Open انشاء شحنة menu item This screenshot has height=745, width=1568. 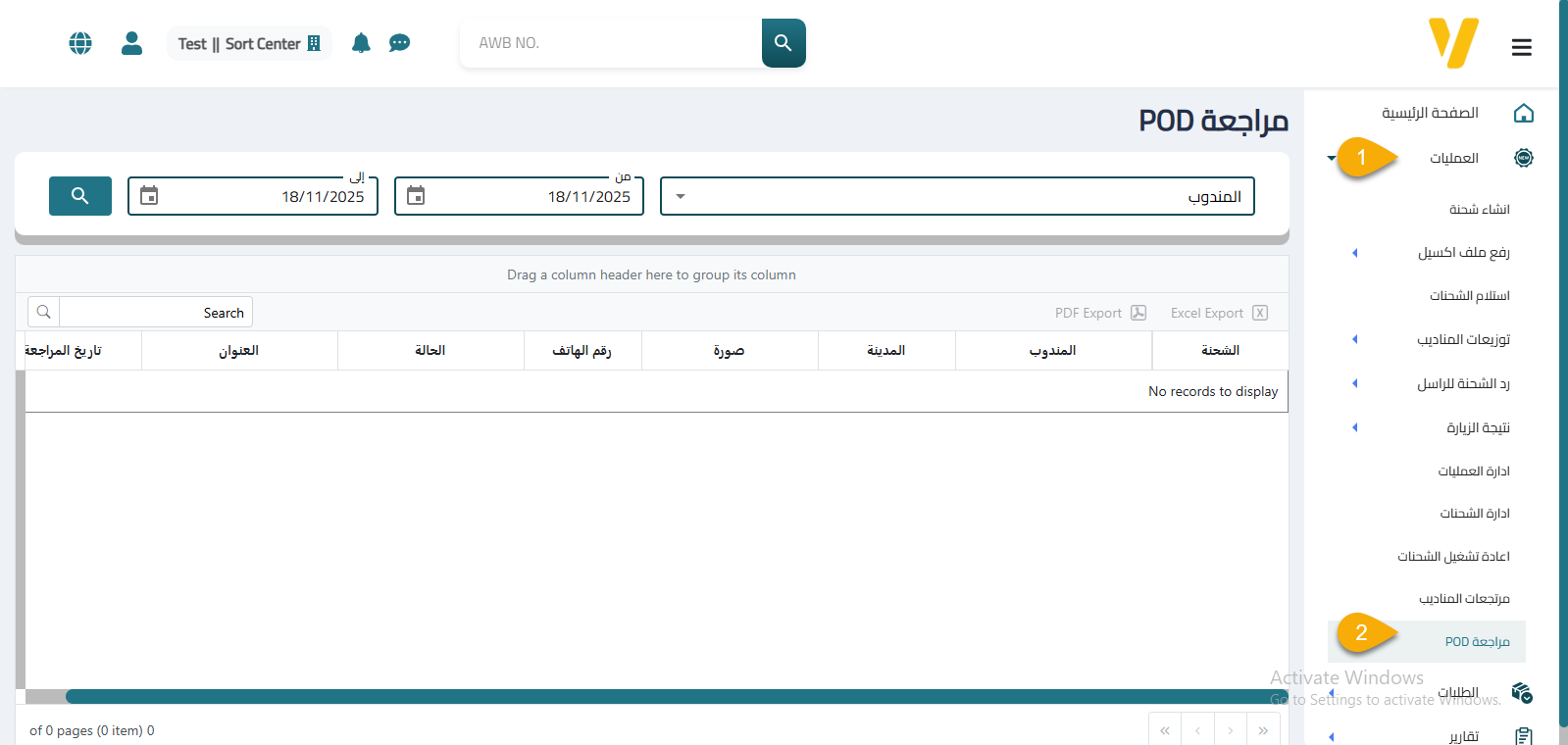point(1479,209)
